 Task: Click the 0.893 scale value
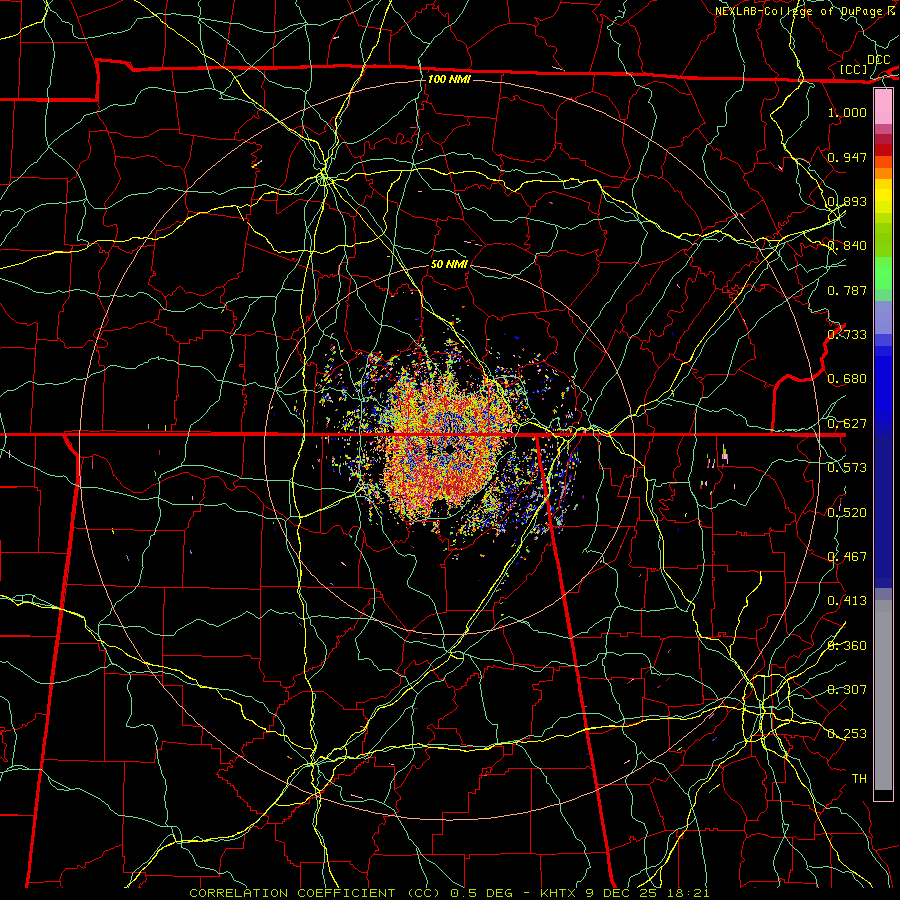pyautogui.click(x=847, y=201)
